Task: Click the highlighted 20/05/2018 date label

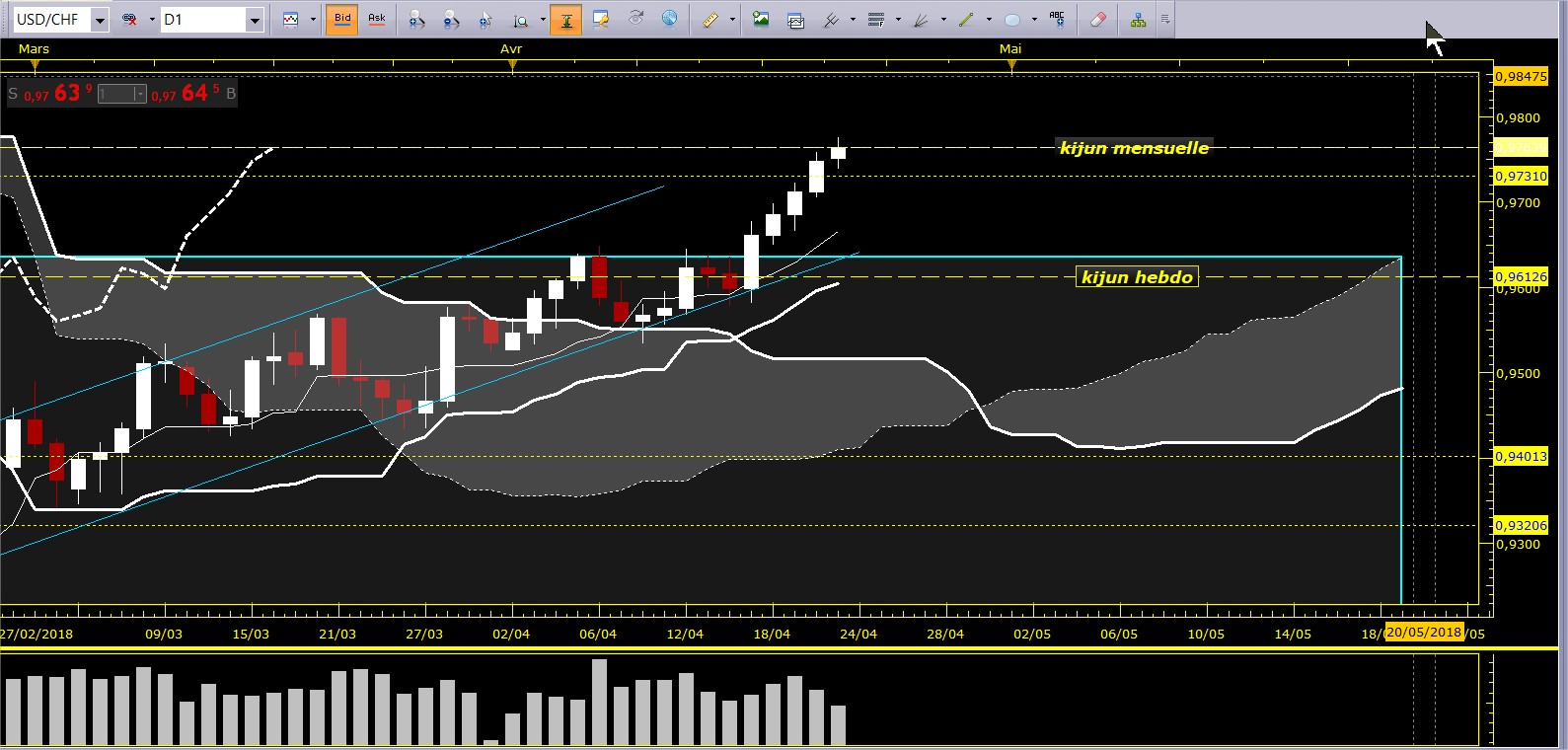Action: tap(1424, 633)
